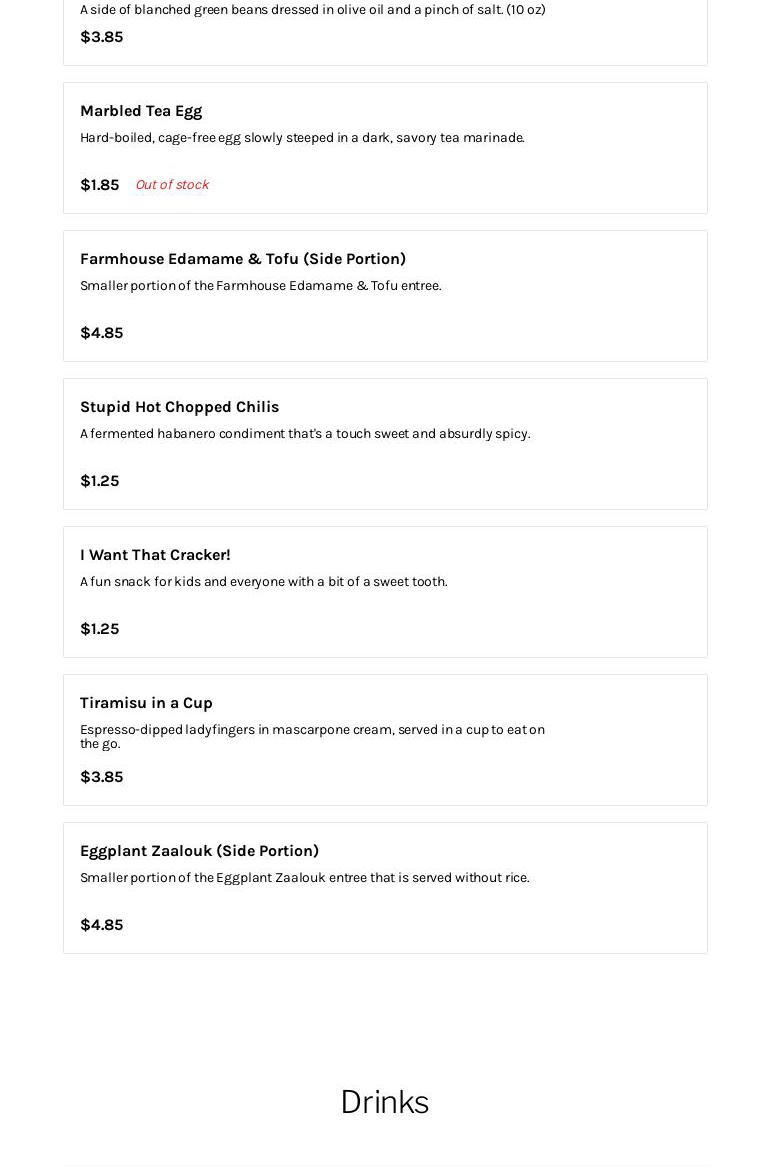The width and height of the screenshot is (770, 1167).
Task: Click the Eggplant Zaalouk served without rice description
Action: tap(304, 878)
